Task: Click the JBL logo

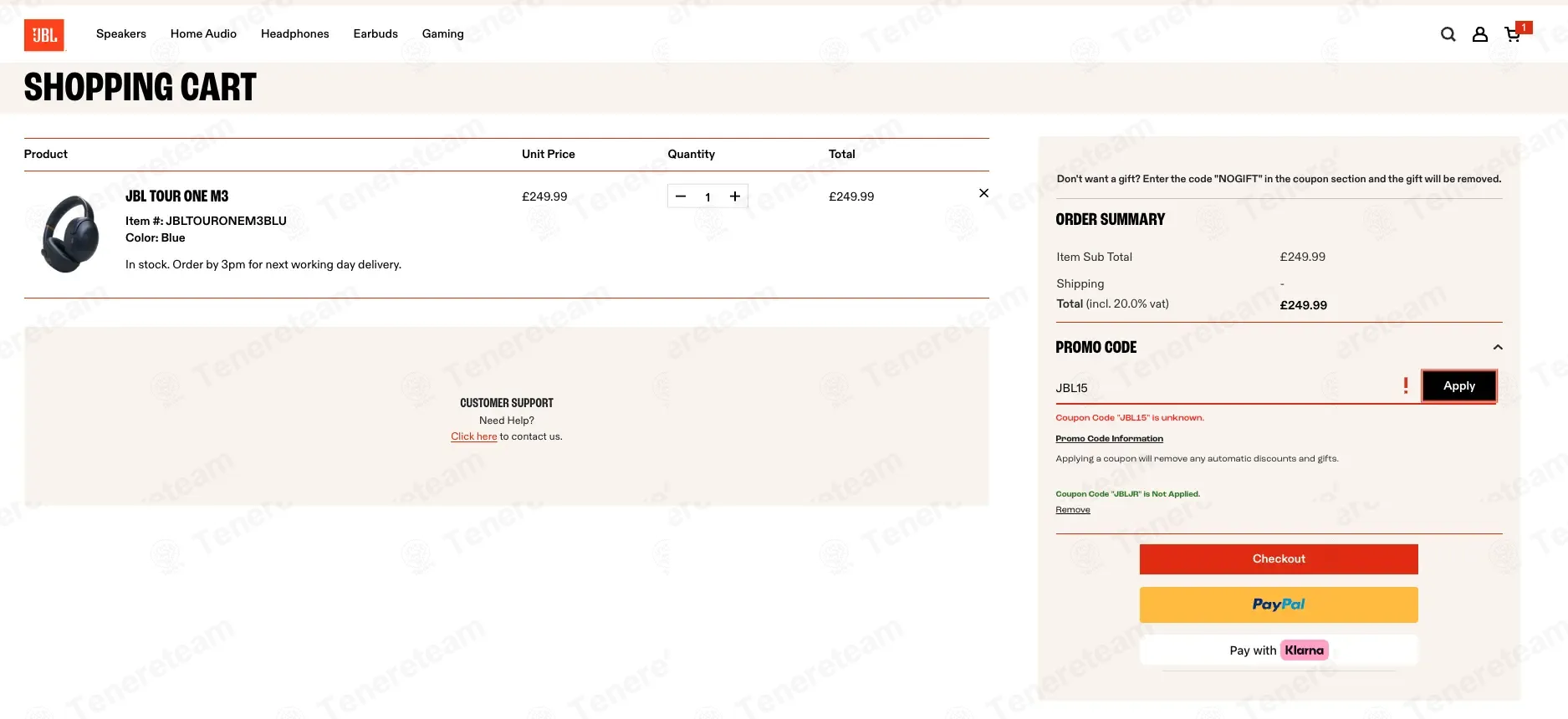Action: [x=44, y=35]
